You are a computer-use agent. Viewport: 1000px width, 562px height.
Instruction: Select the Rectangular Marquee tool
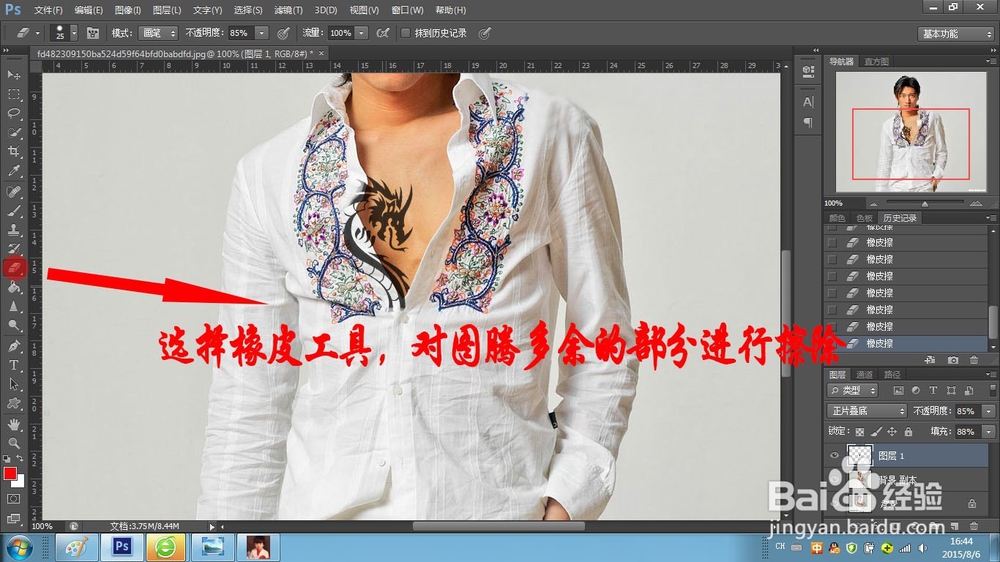point(13,94)
